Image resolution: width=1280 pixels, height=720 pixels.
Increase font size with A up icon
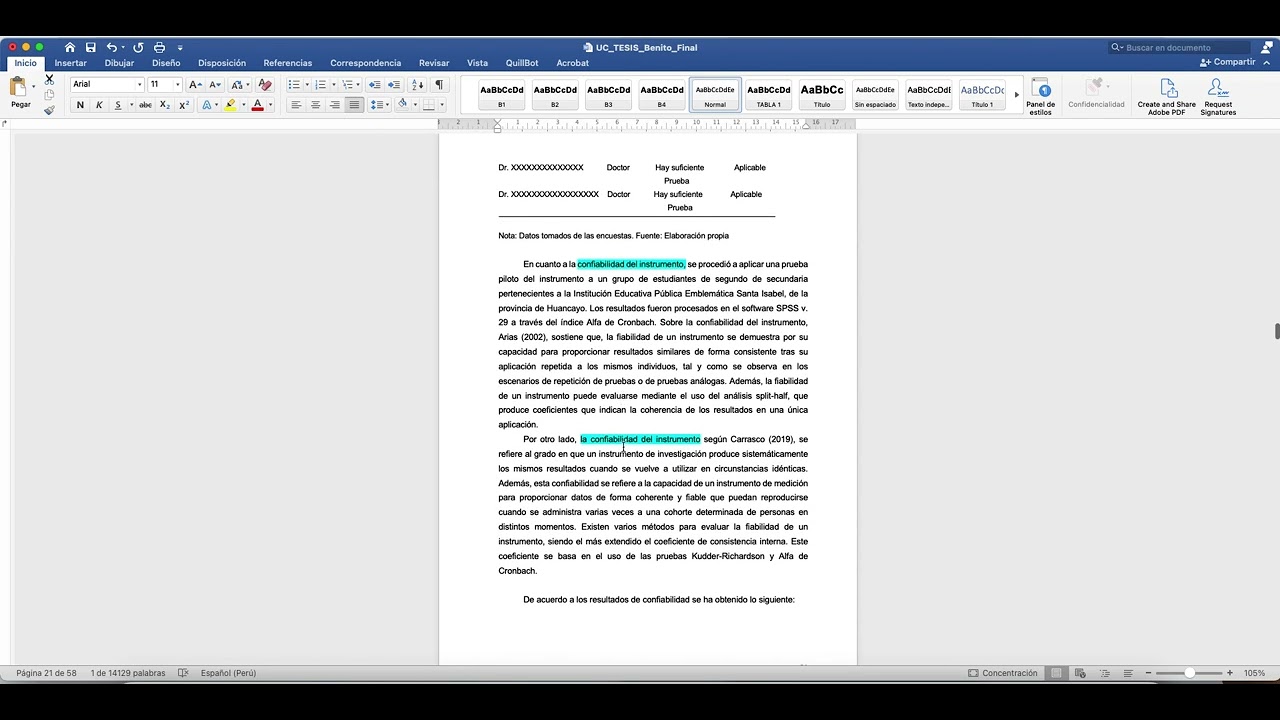195,85
